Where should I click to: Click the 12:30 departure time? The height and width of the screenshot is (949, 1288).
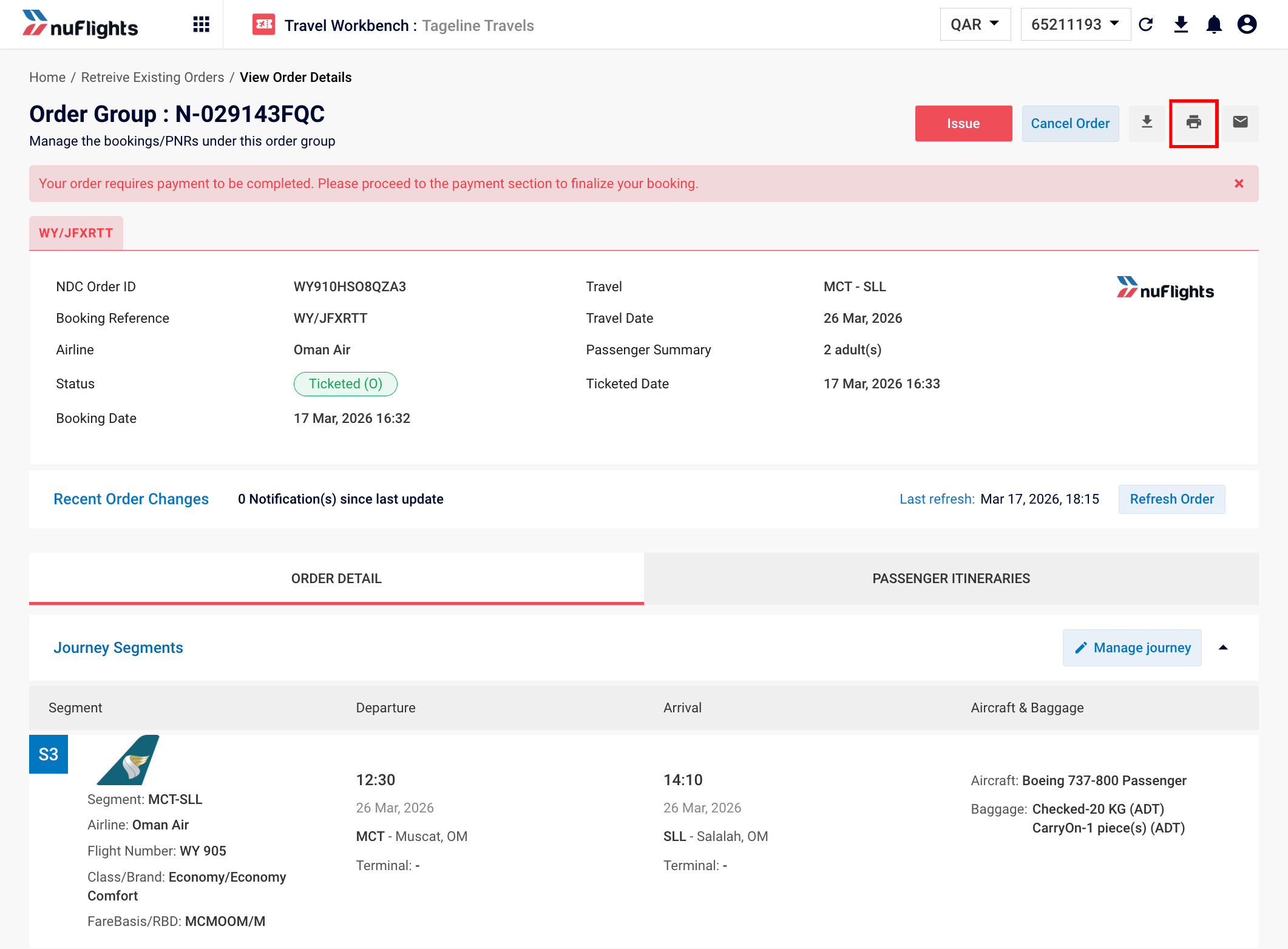click(x=375, y=780)
